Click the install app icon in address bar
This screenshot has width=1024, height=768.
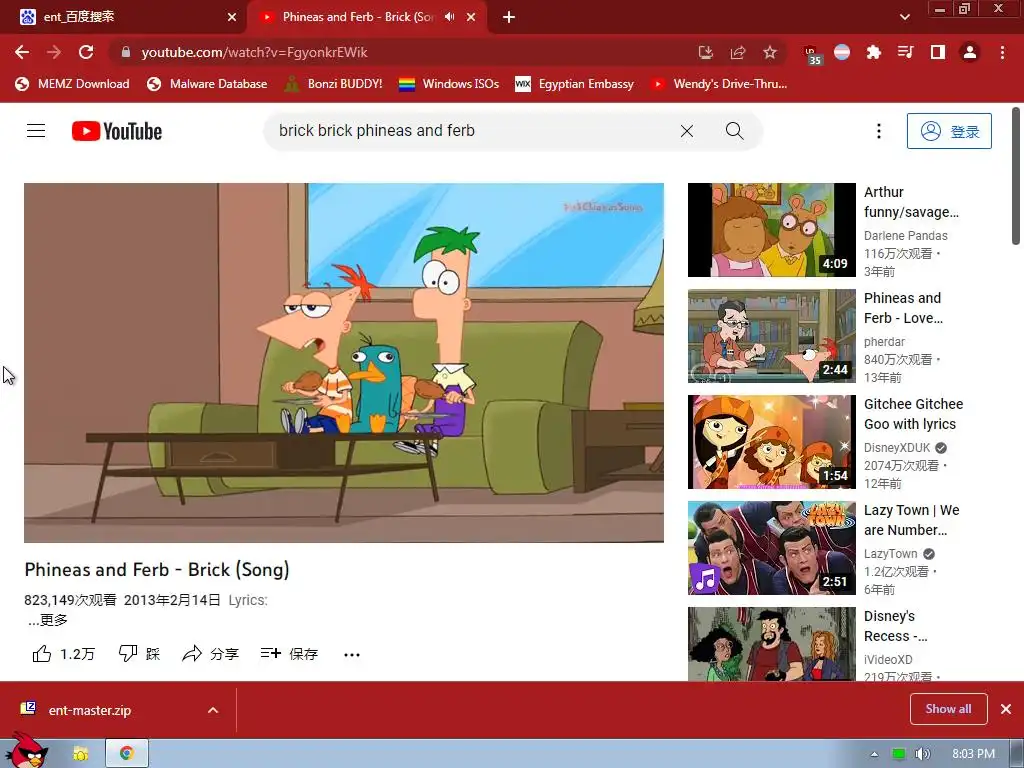coord(705,52)
